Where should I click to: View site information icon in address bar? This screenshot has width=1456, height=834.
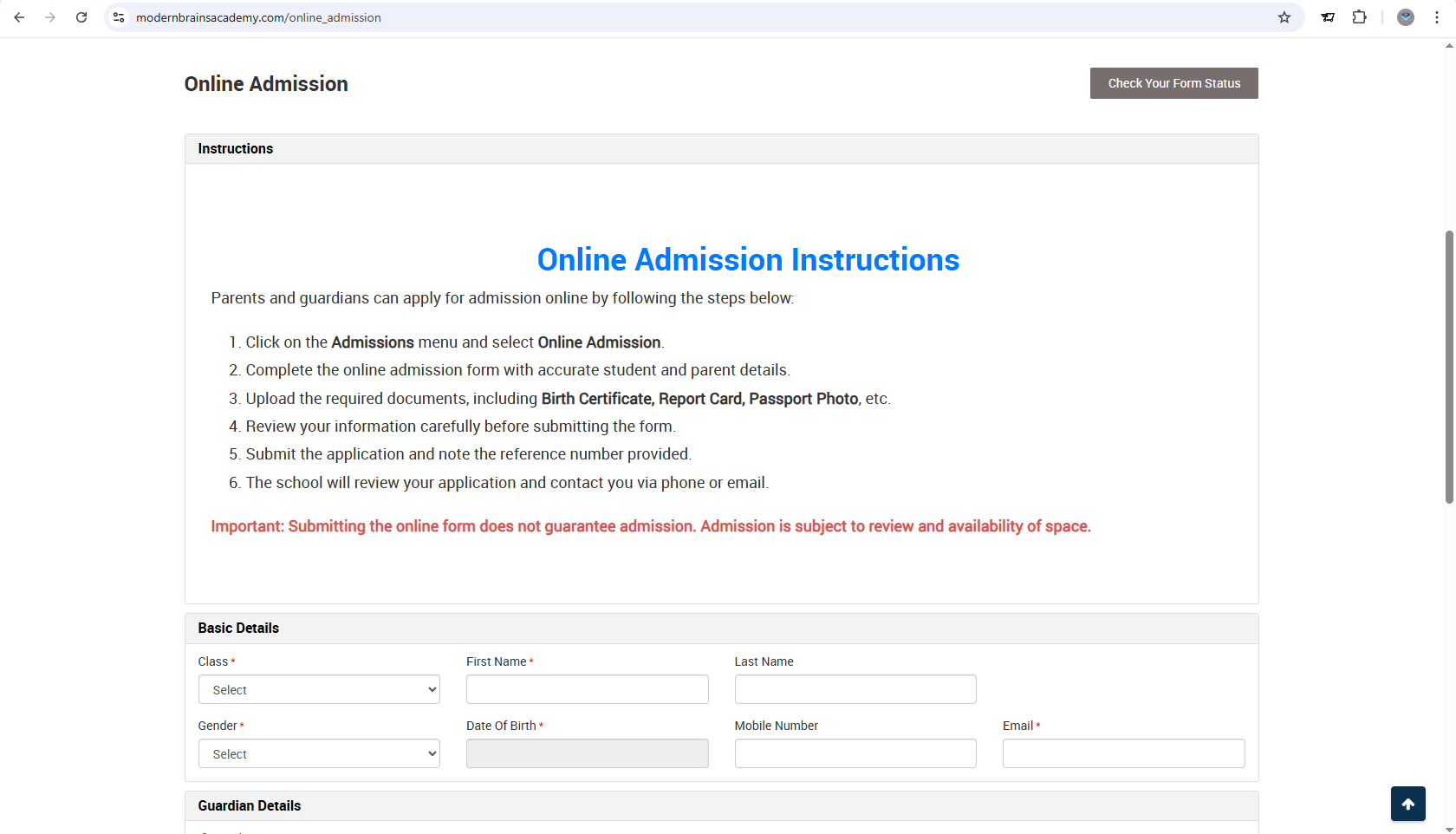click(x=120, y=17)
